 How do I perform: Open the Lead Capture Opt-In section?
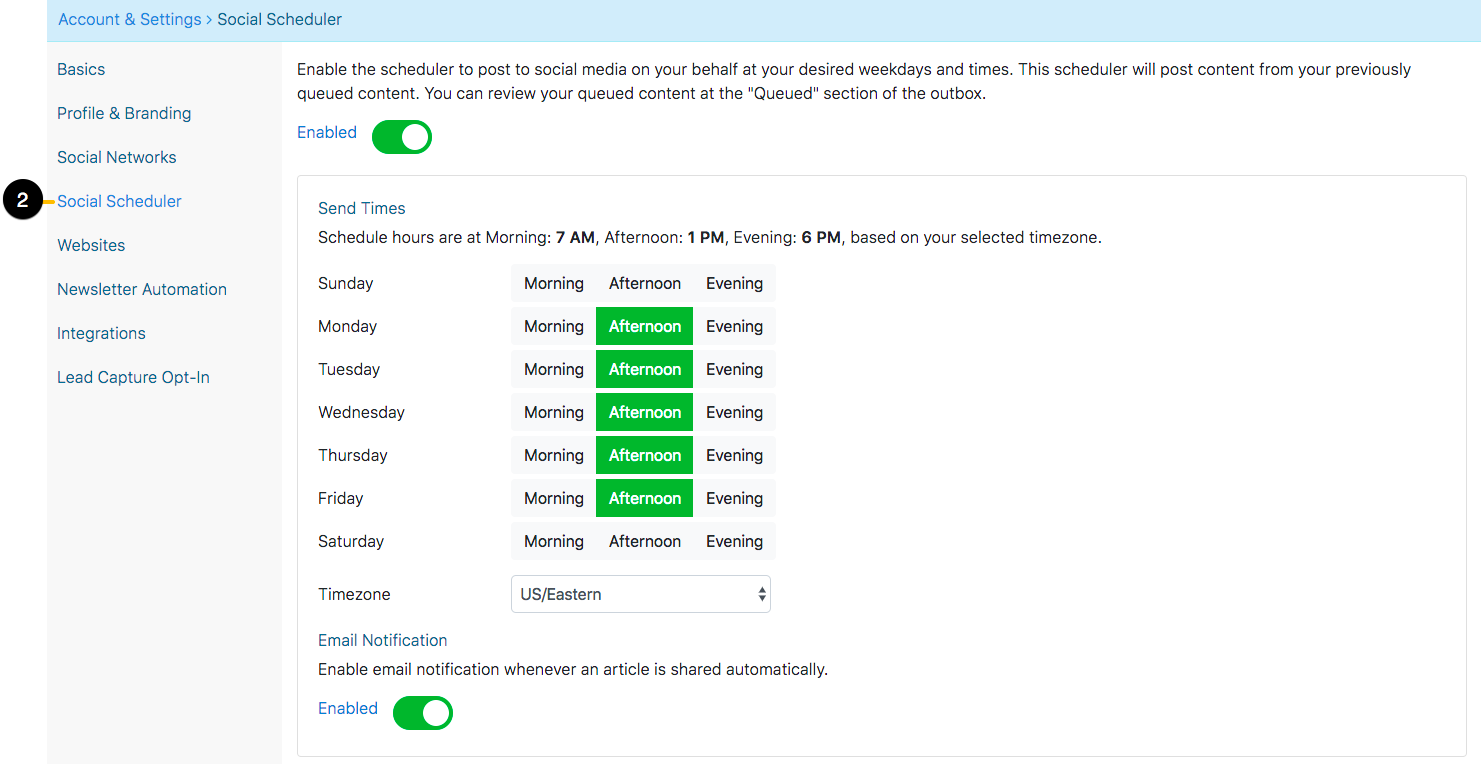(x=133, y=377)
